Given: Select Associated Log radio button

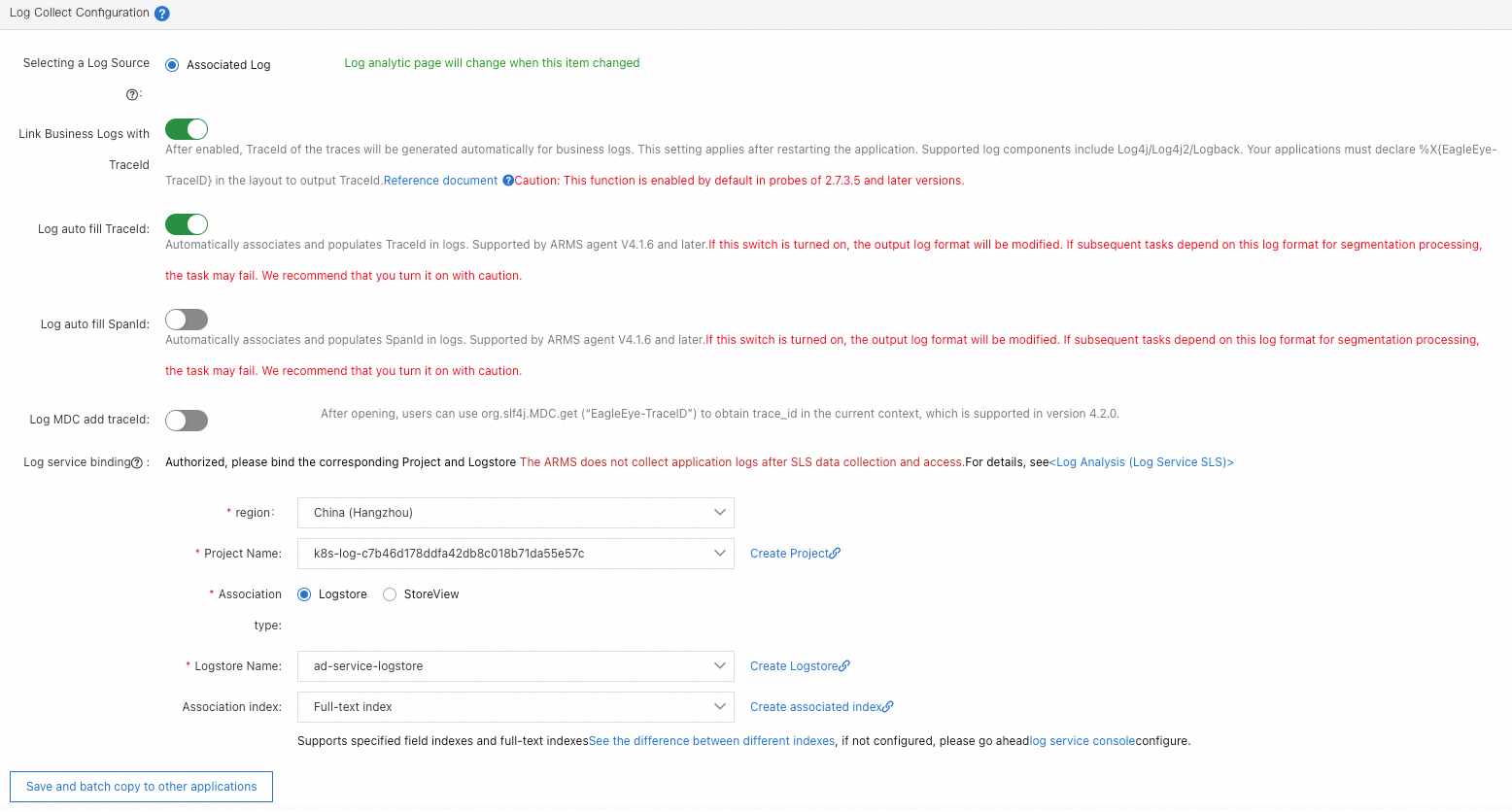Looking at the screenshot, I should pos(172,65).
